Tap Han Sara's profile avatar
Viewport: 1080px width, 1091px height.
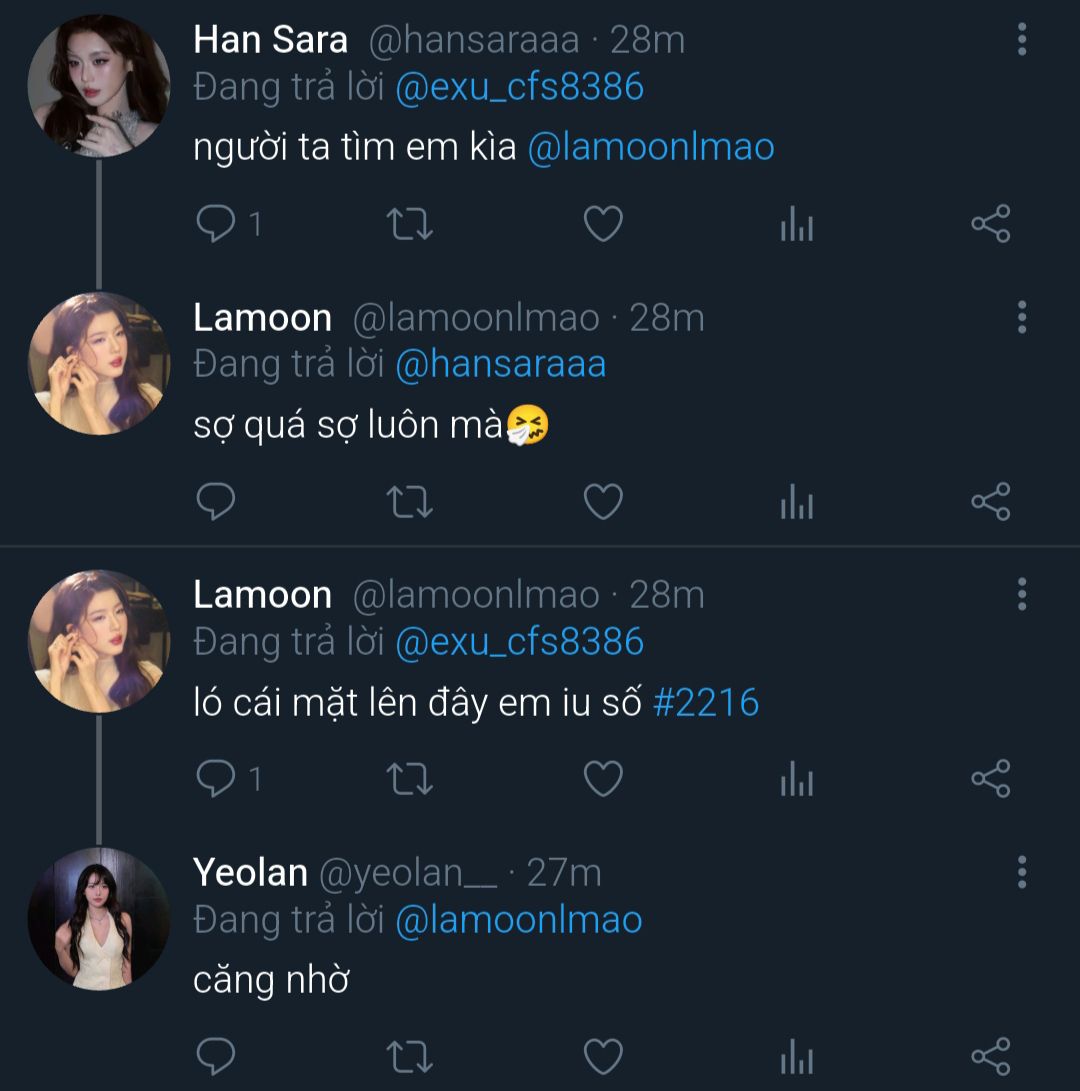[98, 86]
